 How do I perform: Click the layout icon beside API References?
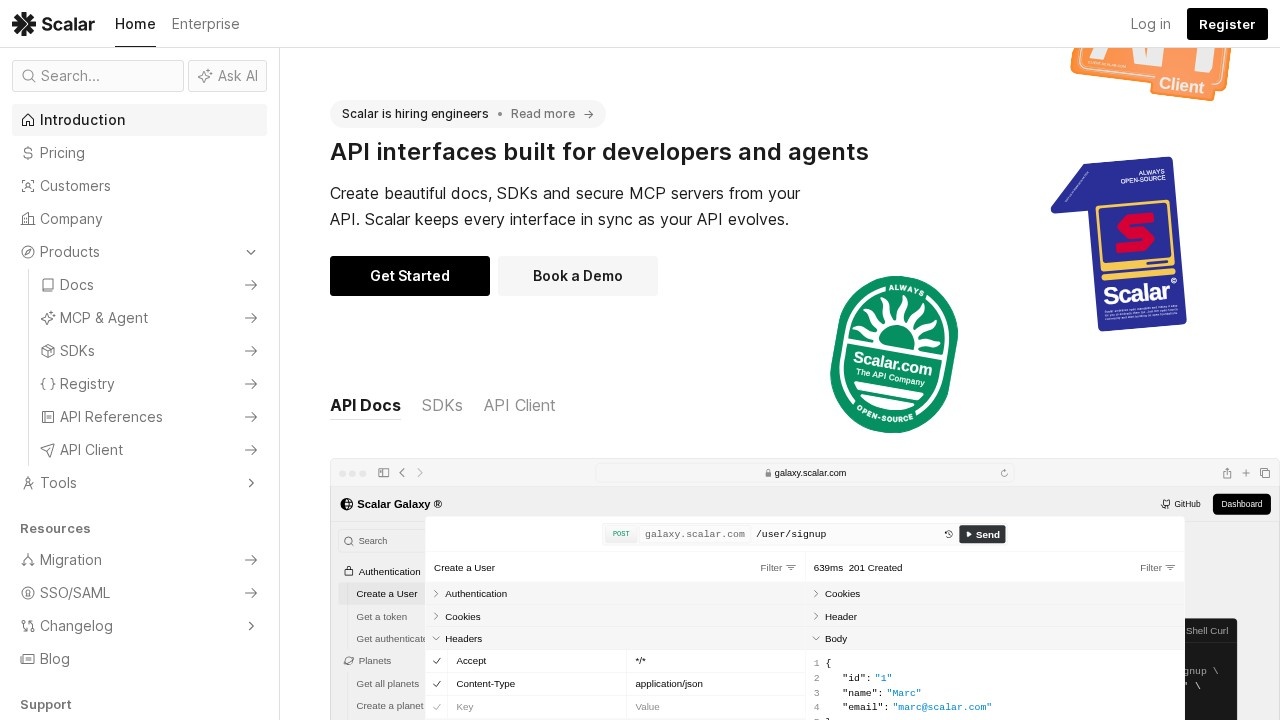point(48,417)
